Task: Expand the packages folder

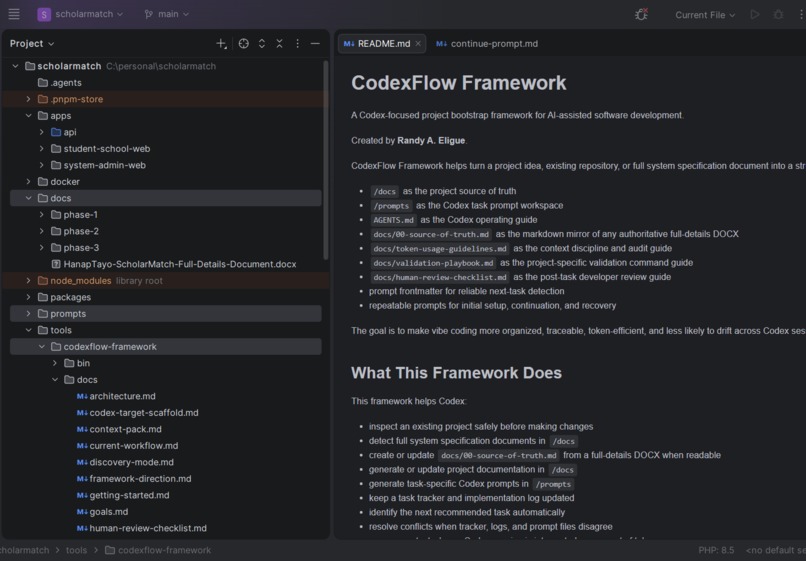Action: (28, 297)
